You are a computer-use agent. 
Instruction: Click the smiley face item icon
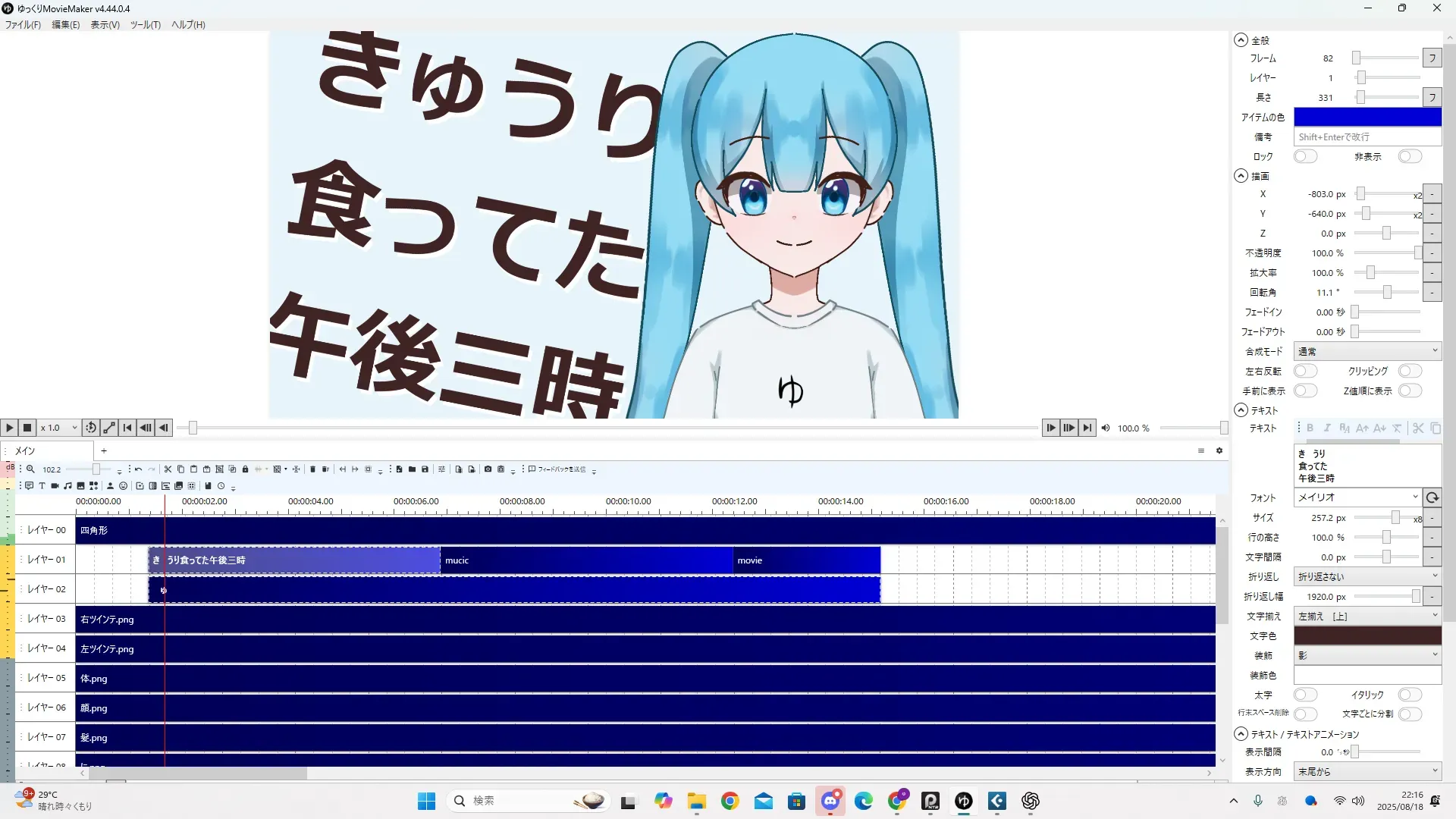(x=123, y=486)
